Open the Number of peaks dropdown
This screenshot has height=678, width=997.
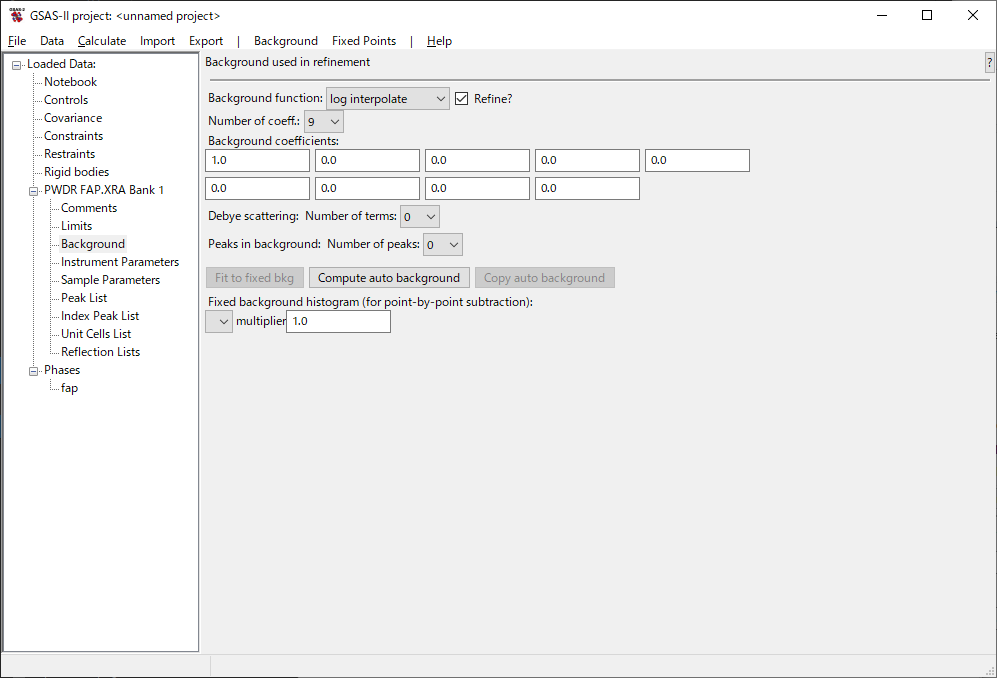point(441,244)
